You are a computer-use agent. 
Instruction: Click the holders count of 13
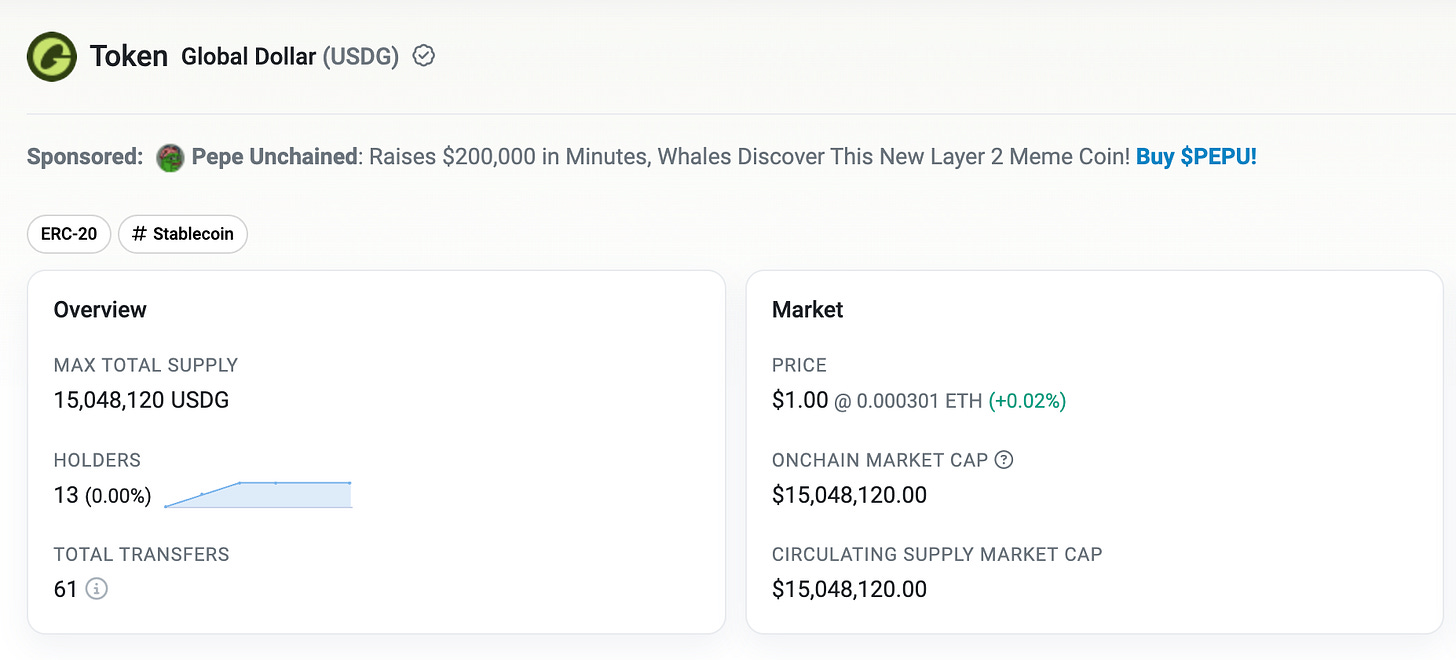click(66, 495)
